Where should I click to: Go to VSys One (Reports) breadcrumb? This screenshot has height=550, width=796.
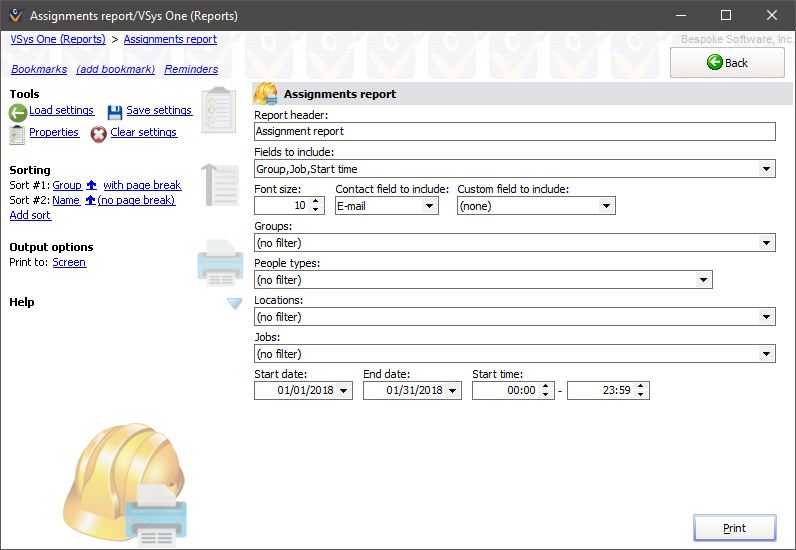[x=57, y=39]
